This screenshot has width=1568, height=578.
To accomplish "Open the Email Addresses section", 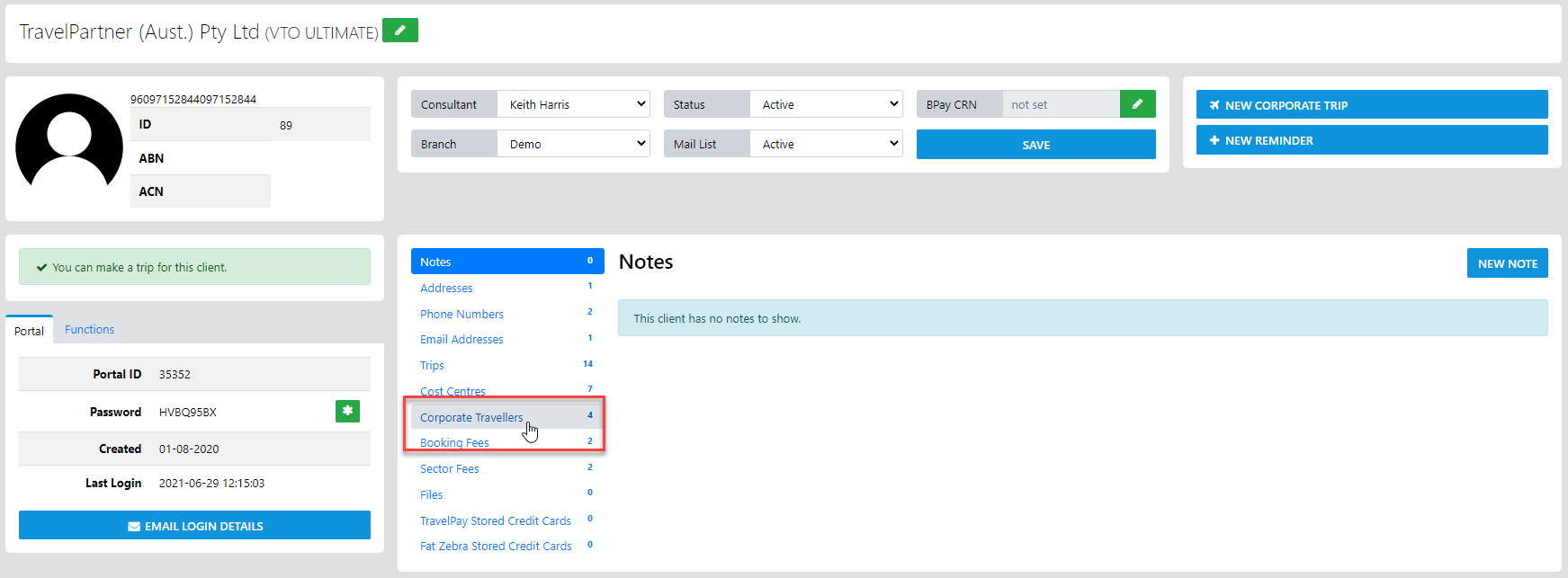I will (507, 339).
